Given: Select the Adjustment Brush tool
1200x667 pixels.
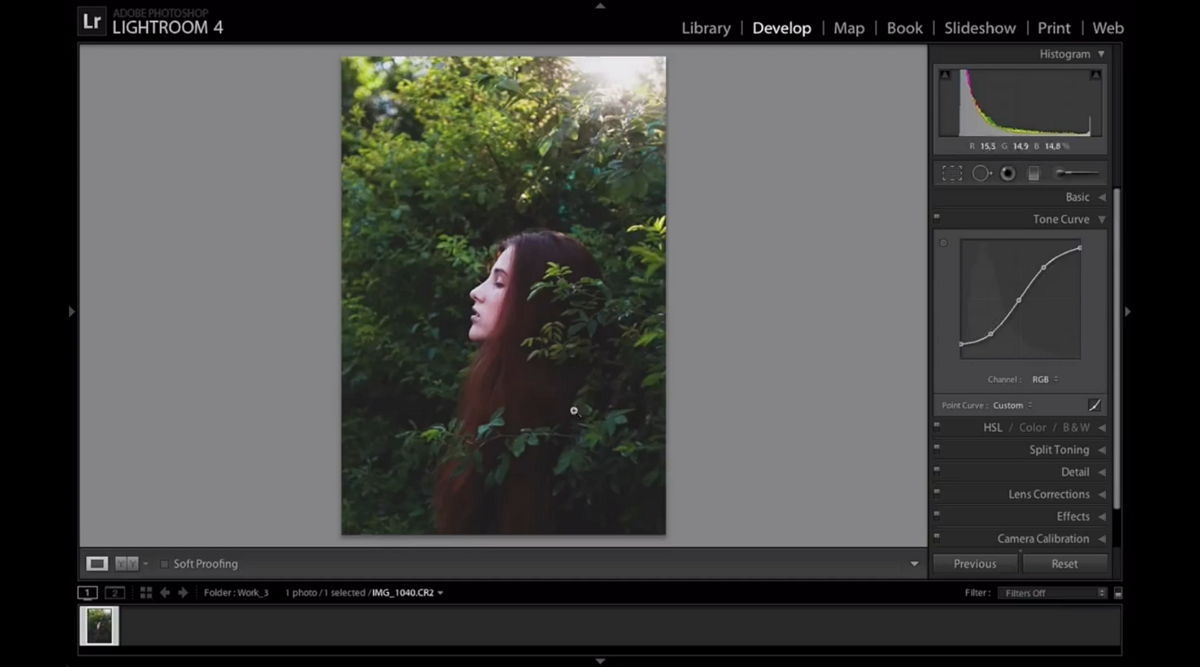Looking at the screenshot, I should tap(1075, 173).
